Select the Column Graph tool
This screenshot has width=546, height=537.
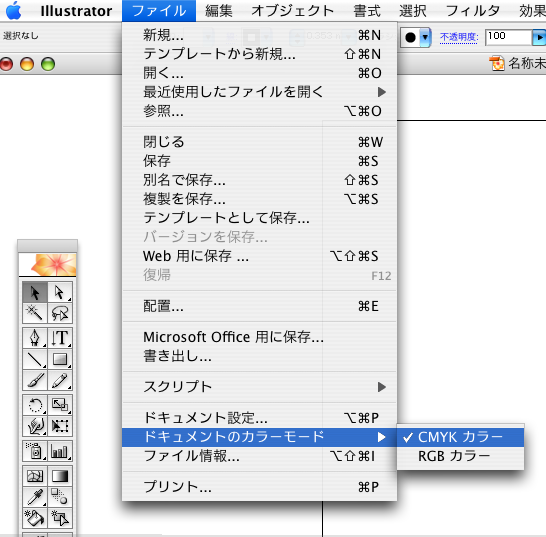click(x=60, y=451)
